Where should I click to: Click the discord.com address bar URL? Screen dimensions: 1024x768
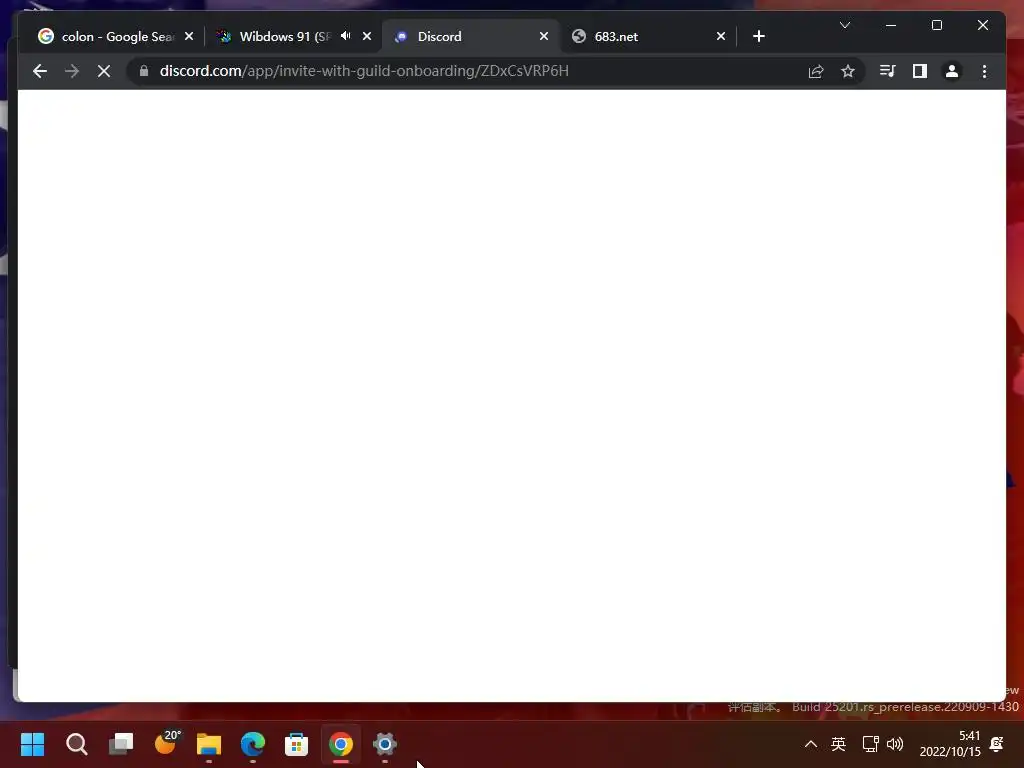click(364, 71)
